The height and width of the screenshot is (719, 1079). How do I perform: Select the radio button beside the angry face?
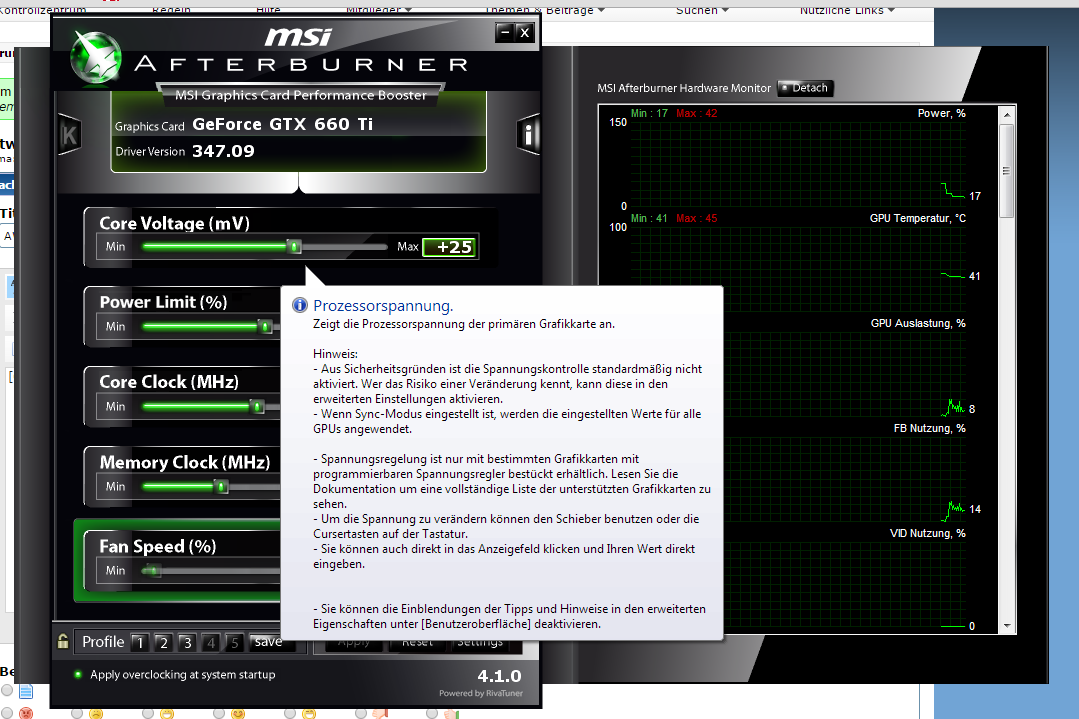point(8,713)
